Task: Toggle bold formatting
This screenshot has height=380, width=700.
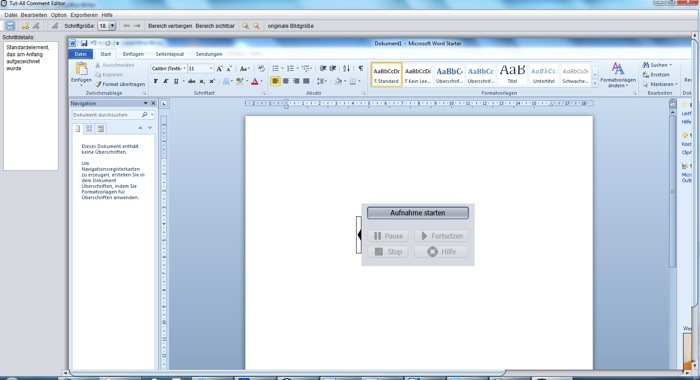Action: [x=155, y=81]
